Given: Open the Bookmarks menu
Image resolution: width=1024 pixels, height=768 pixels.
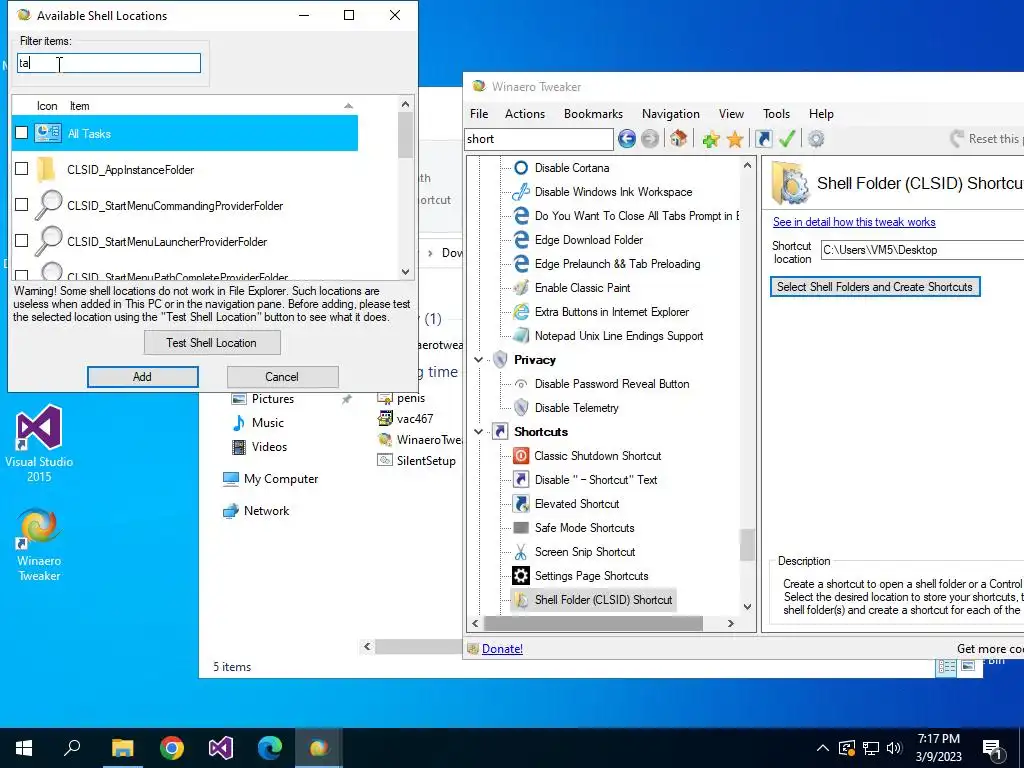Looking at the screenshot, I should (593, 114).
